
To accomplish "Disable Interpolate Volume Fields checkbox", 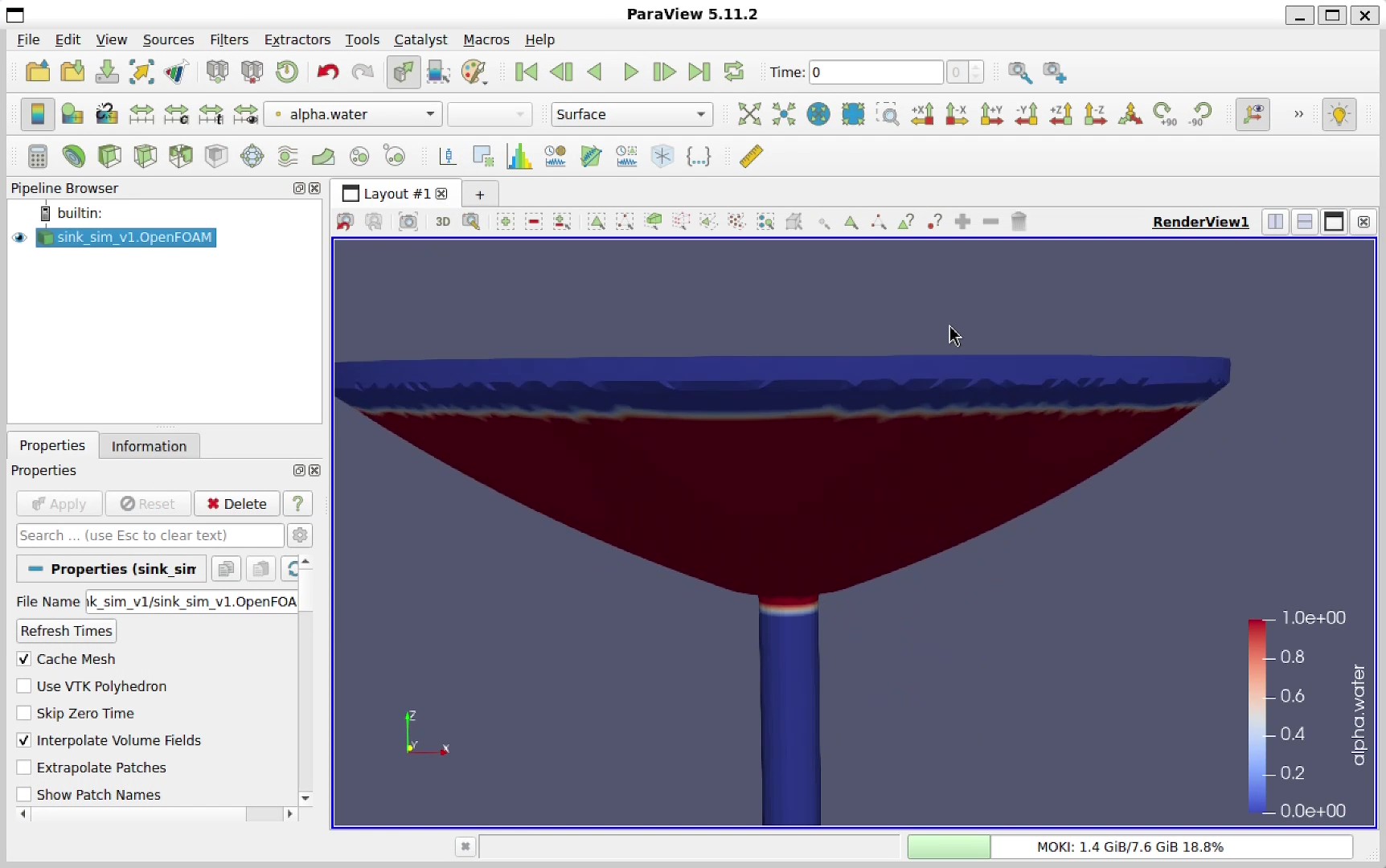I will point(24,741).
